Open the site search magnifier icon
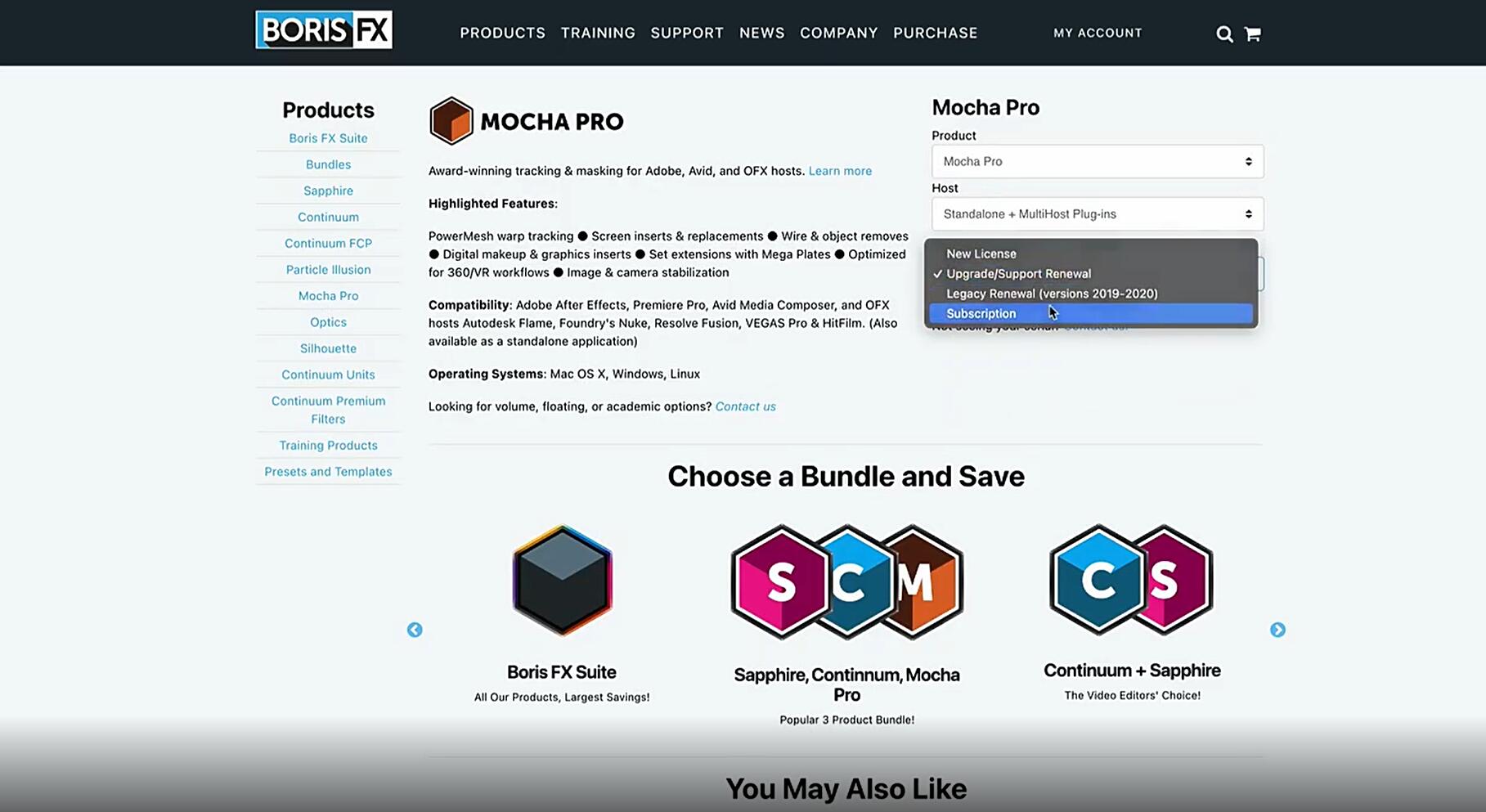The height and width of the screenshot is (812, 1486). click(1224, 34)
